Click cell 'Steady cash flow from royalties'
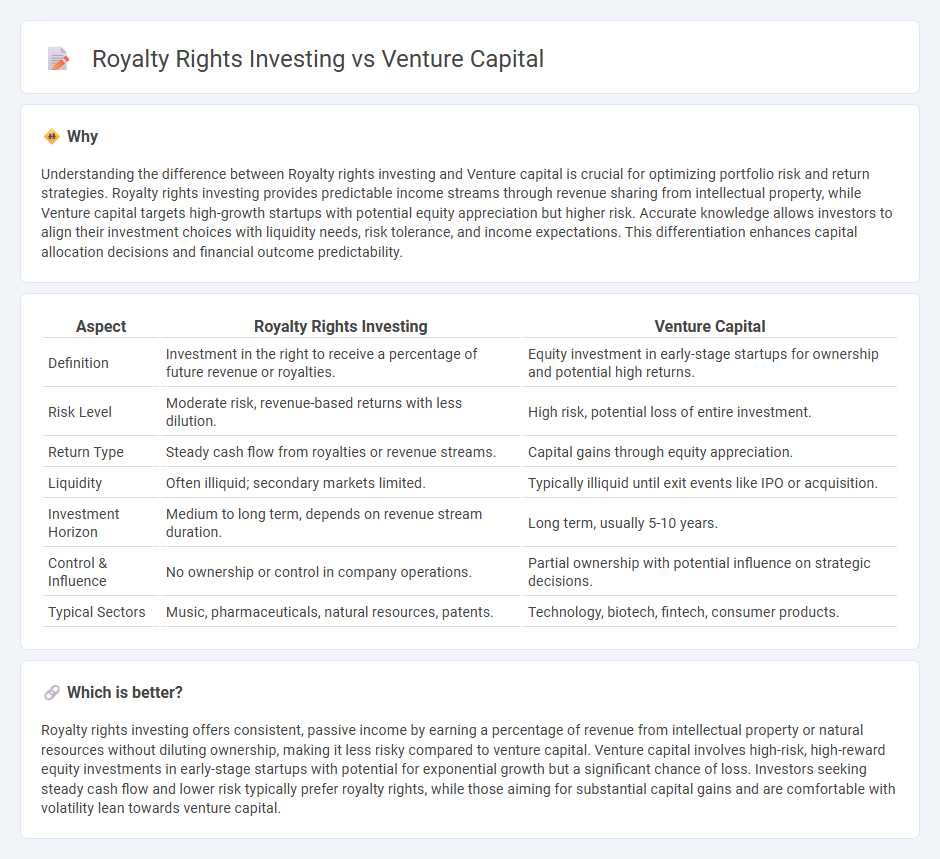Screen dimensions: 940x859 (341, 452)
